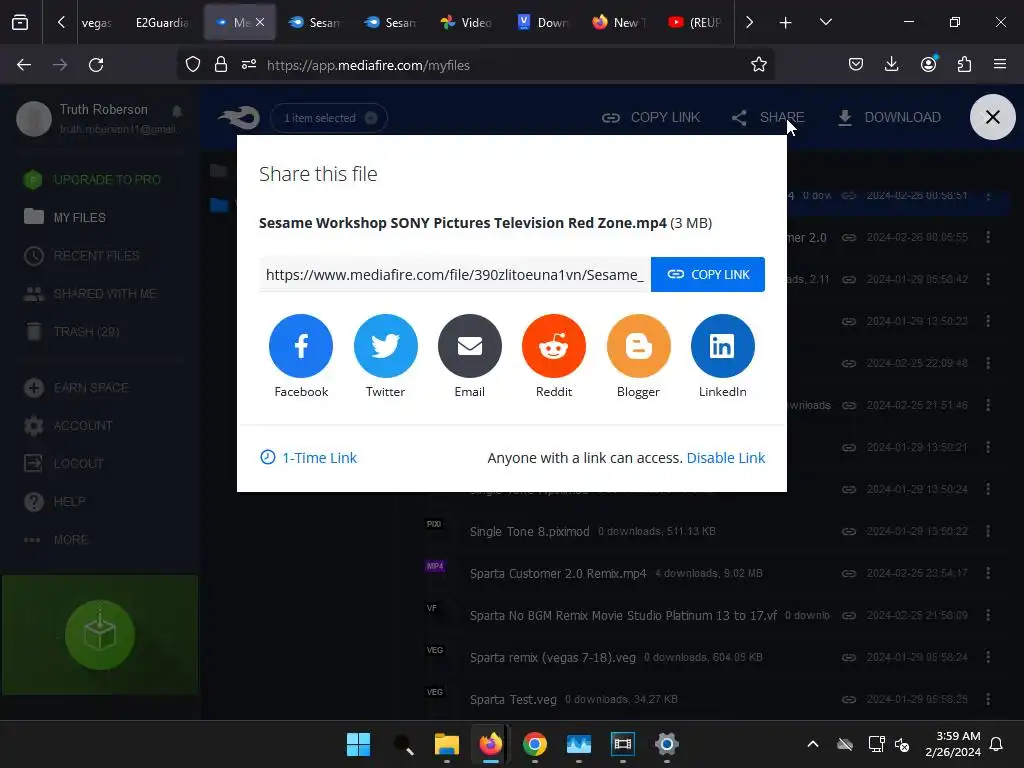This screenshot has width=1024, height=768.
Task: Share file via Twitter icon
Action: (x=385, y=346)
